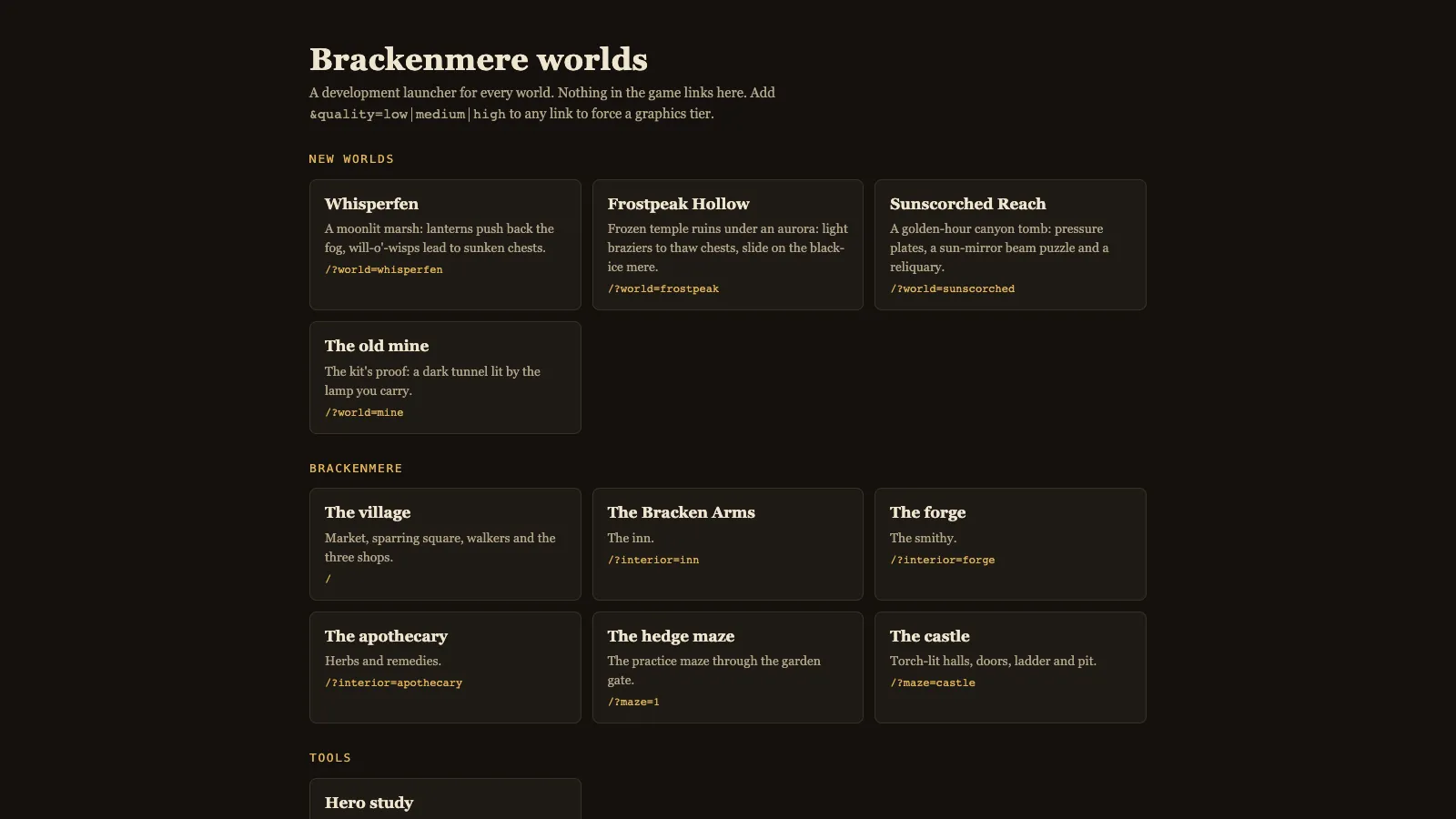Open The forge interior card
The height and width of the screenshot is (819, 1456).
pos(1010,544)
